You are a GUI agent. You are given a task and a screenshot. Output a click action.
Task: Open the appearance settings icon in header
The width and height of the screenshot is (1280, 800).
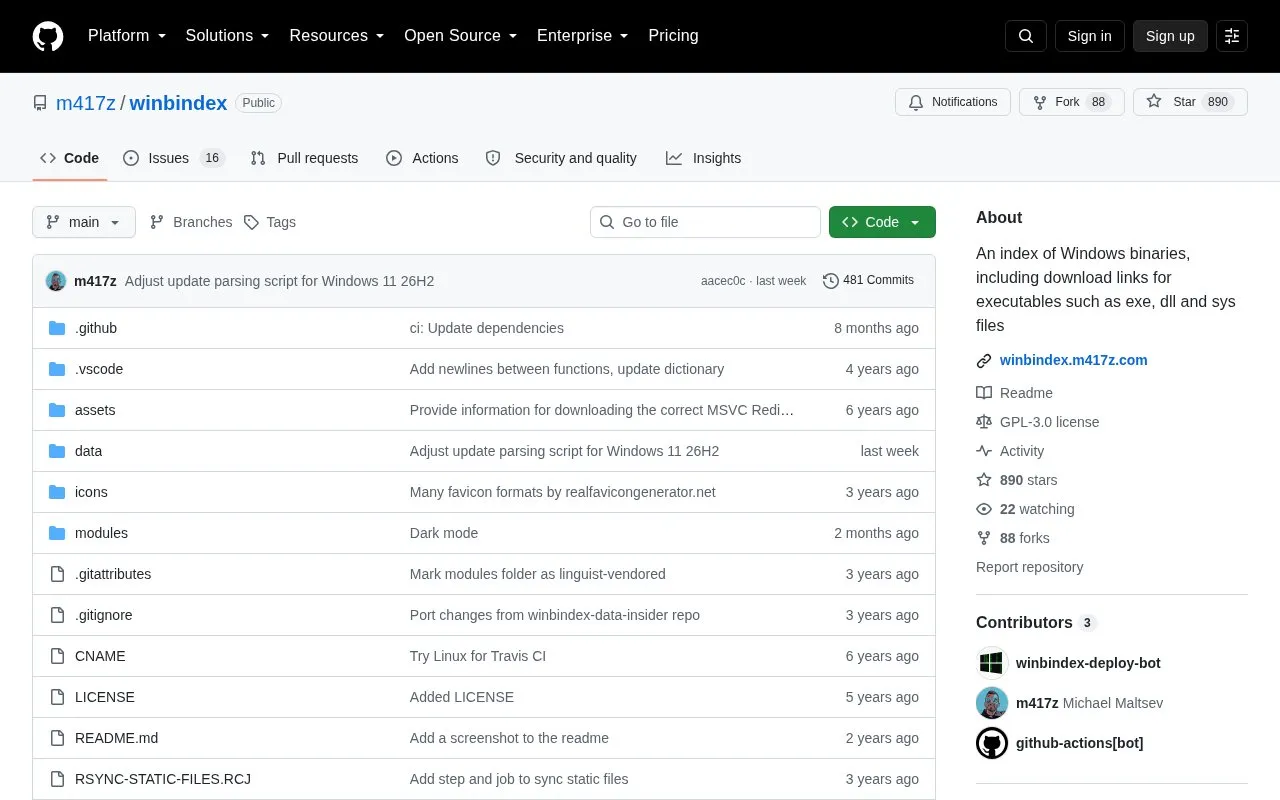1232,36
